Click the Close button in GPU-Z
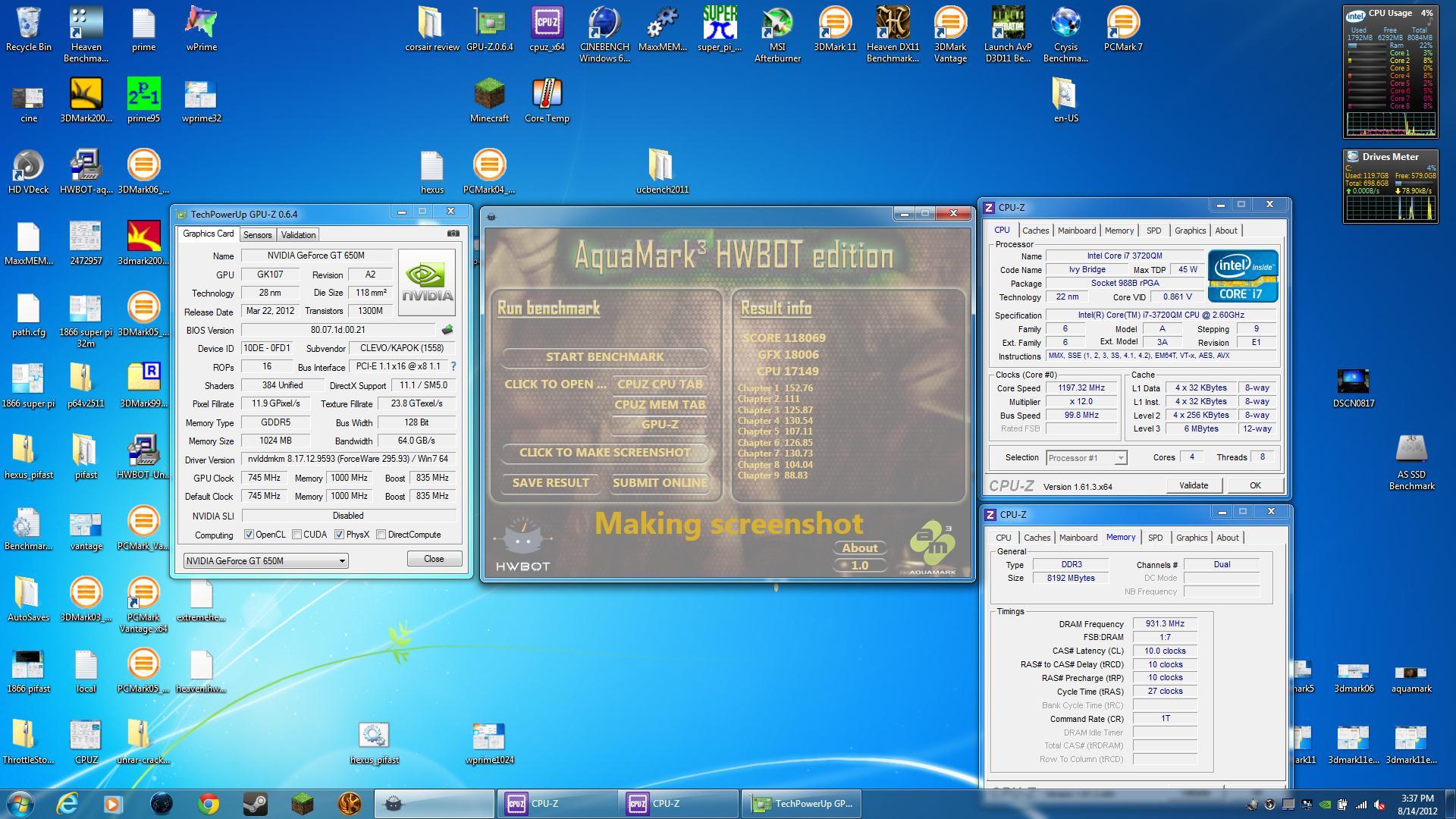This screenshot has width=1456, height=819. 434,559
